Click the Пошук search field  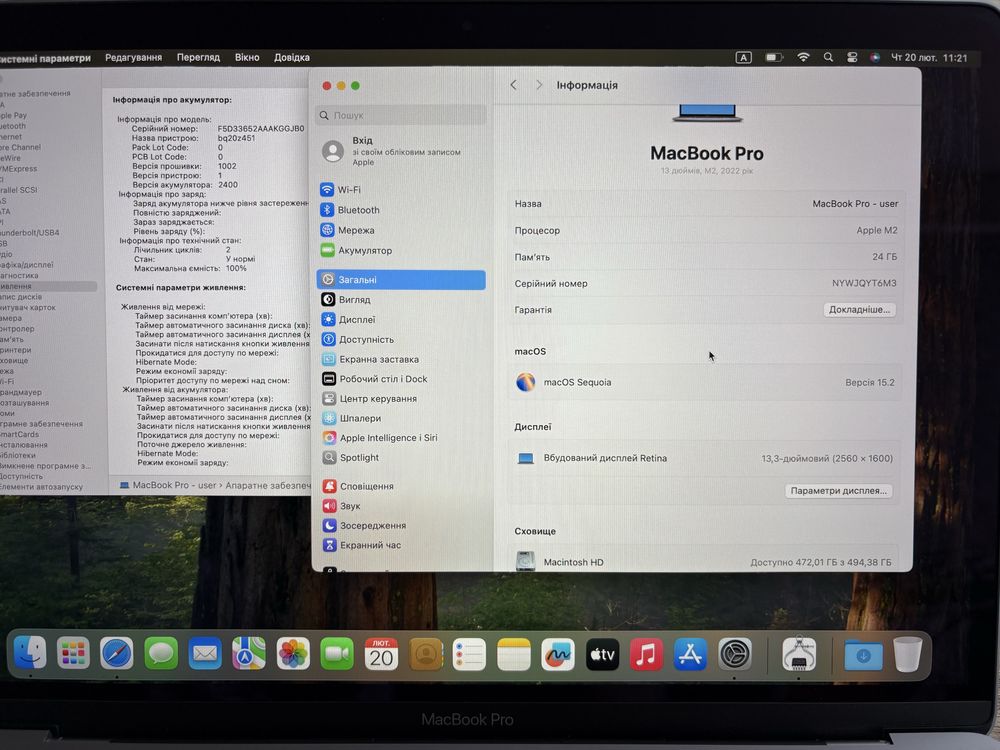point(401,115)
